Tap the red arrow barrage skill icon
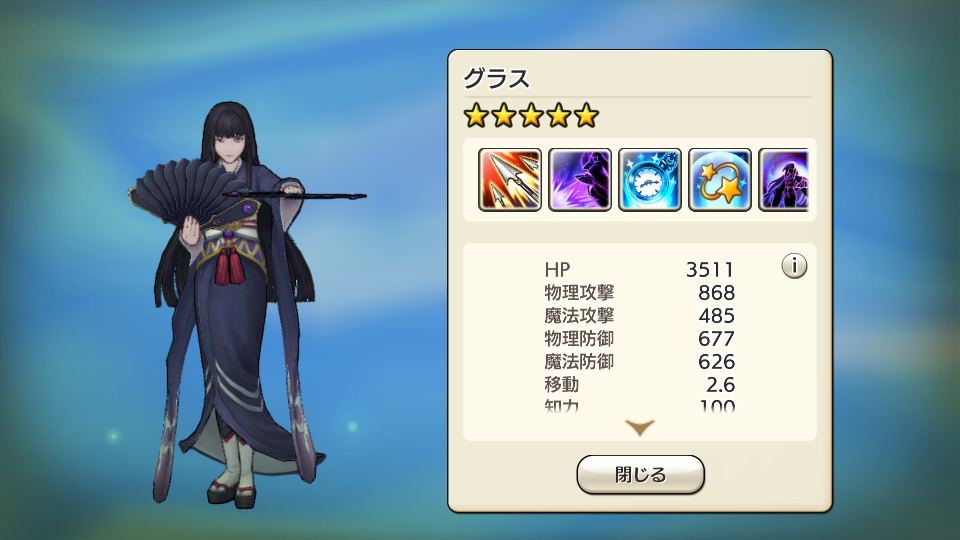The image size is (960, 540). point(509,179)
